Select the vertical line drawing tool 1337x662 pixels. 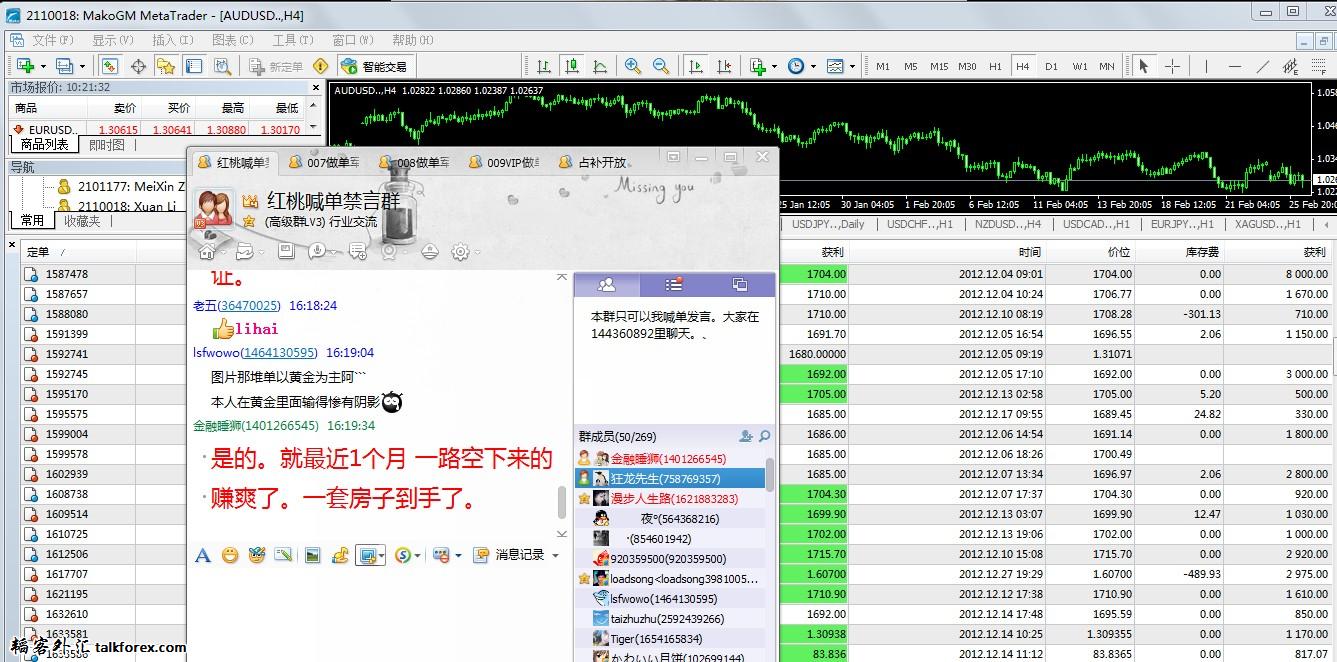click(1206, 66)
